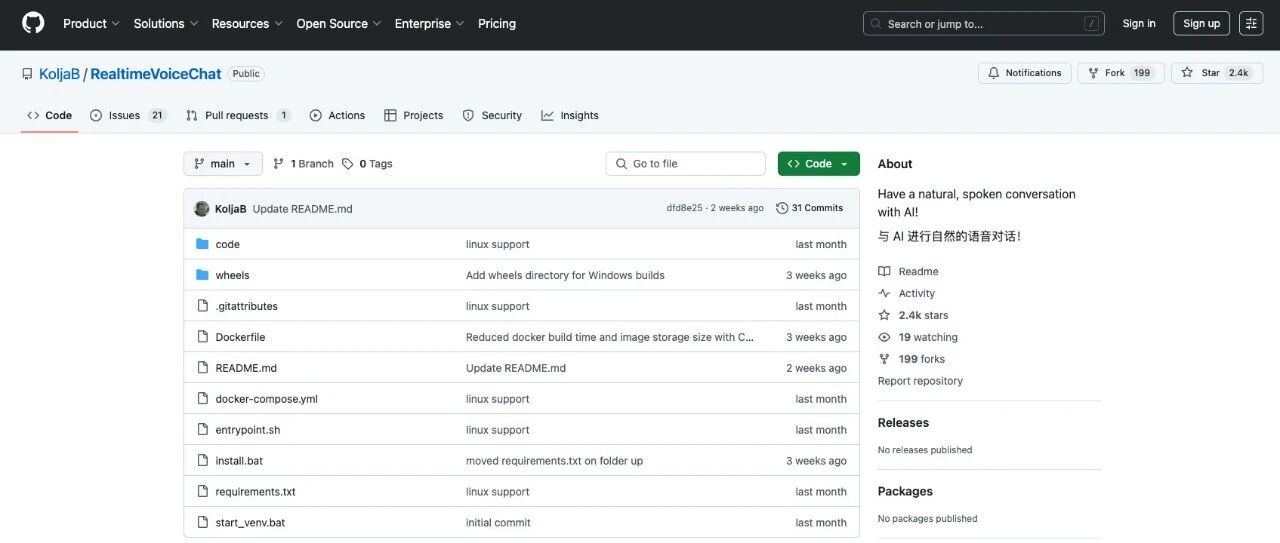Click the GitHub logo icon
This screenshot has width=1280, height=543.
coord(33,23)
